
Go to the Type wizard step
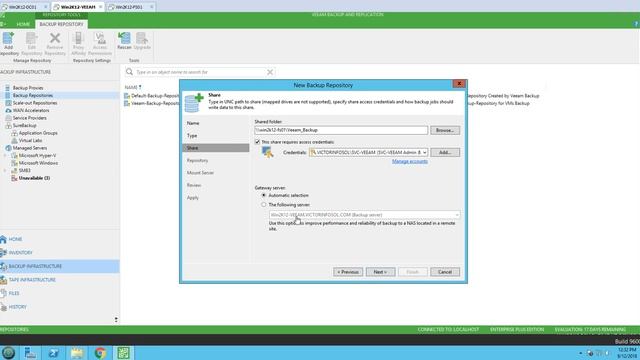(x=192, y=136)
